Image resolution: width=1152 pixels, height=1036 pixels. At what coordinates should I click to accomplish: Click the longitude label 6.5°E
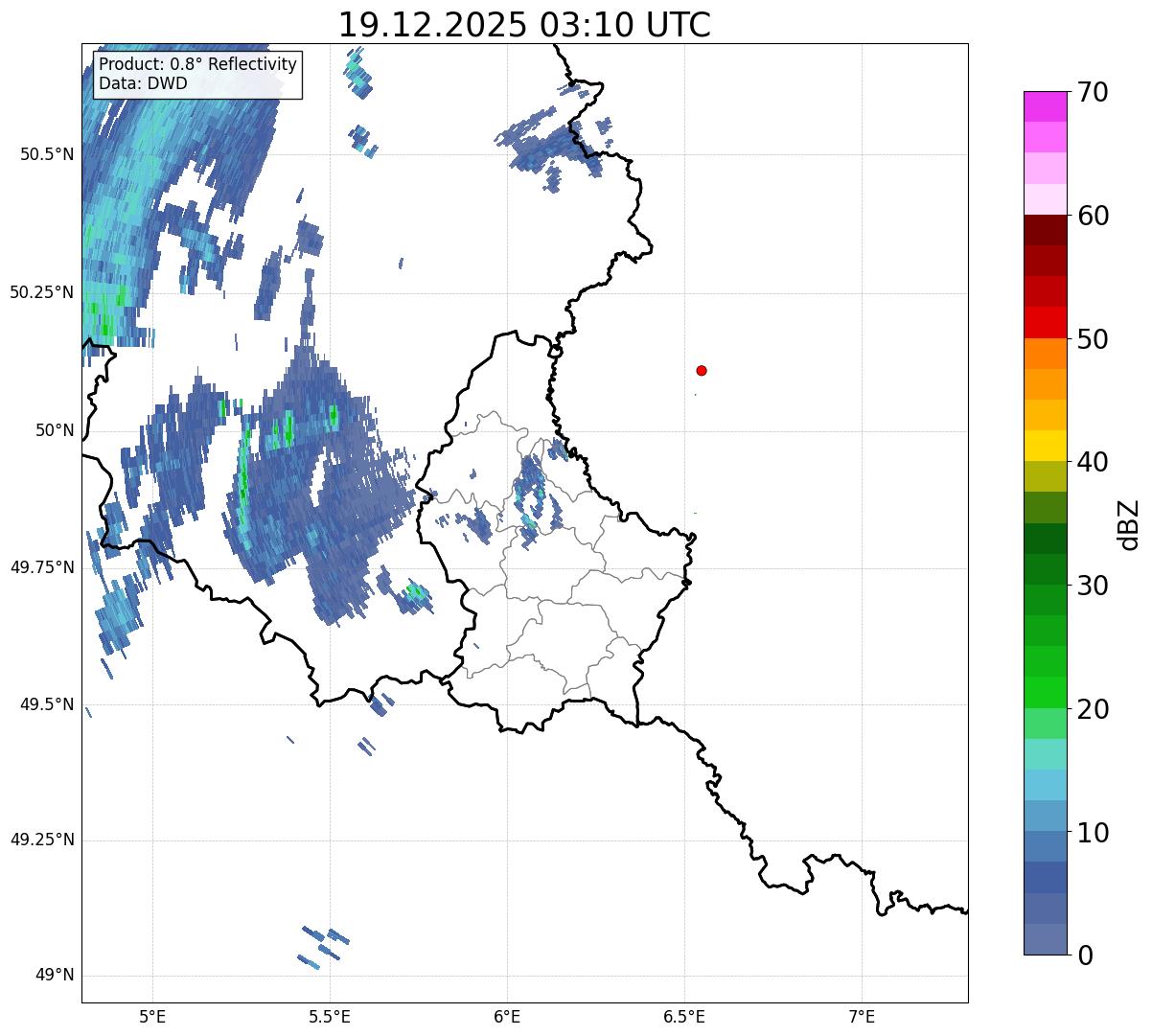coord(684,1016)
